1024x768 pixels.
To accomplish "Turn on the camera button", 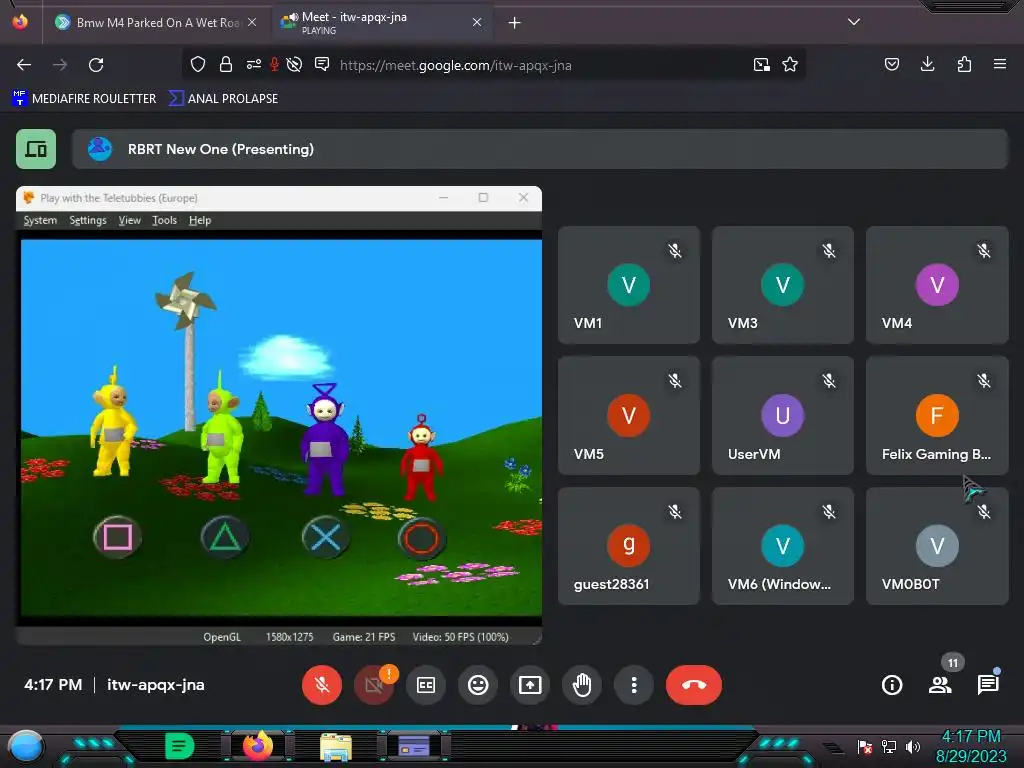I will [374, 685].
